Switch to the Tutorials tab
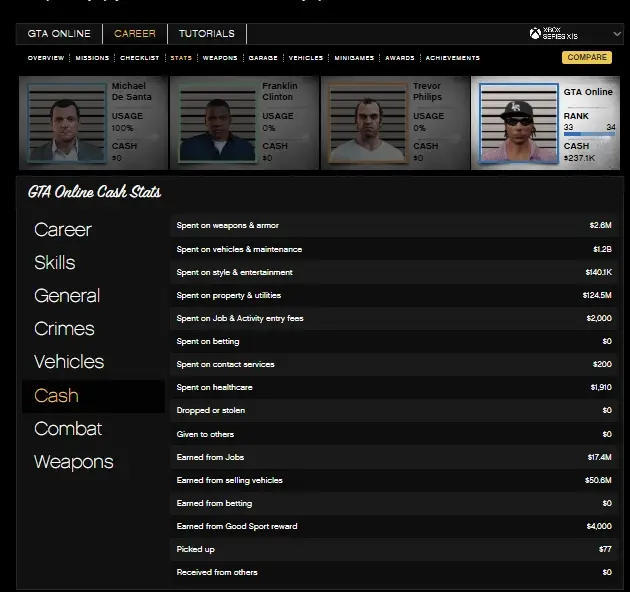This screenshot has width=630, height=592. tap(206, 34)
